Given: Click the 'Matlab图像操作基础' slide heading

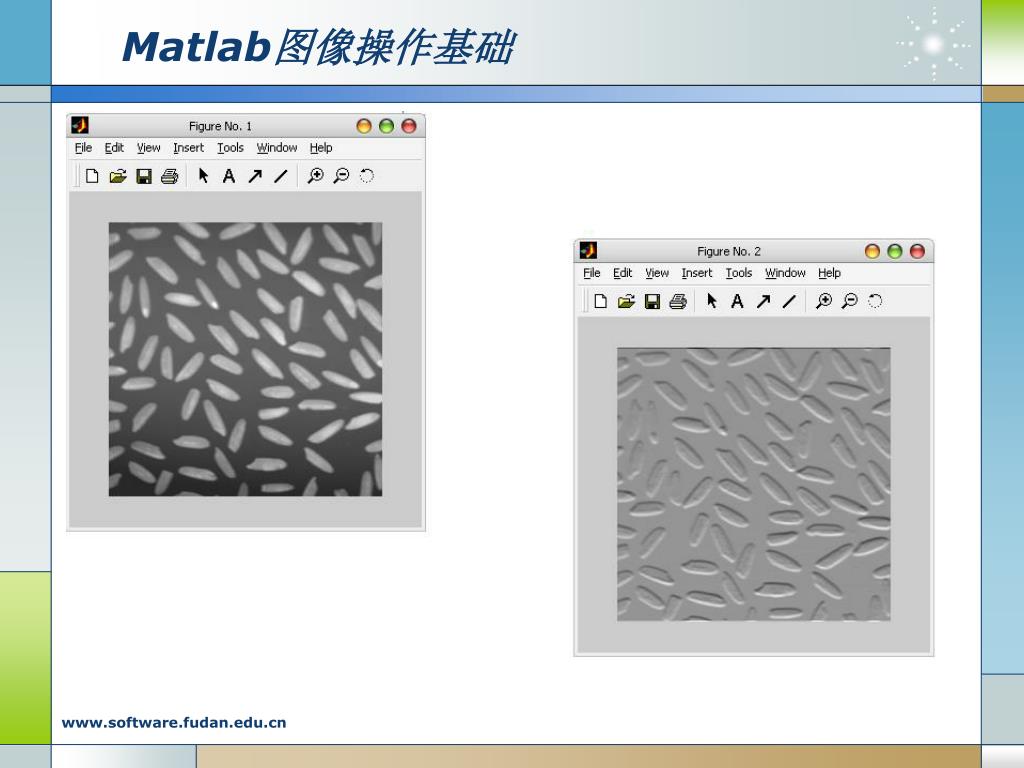Looking at the screenshot, I should 318,47.
